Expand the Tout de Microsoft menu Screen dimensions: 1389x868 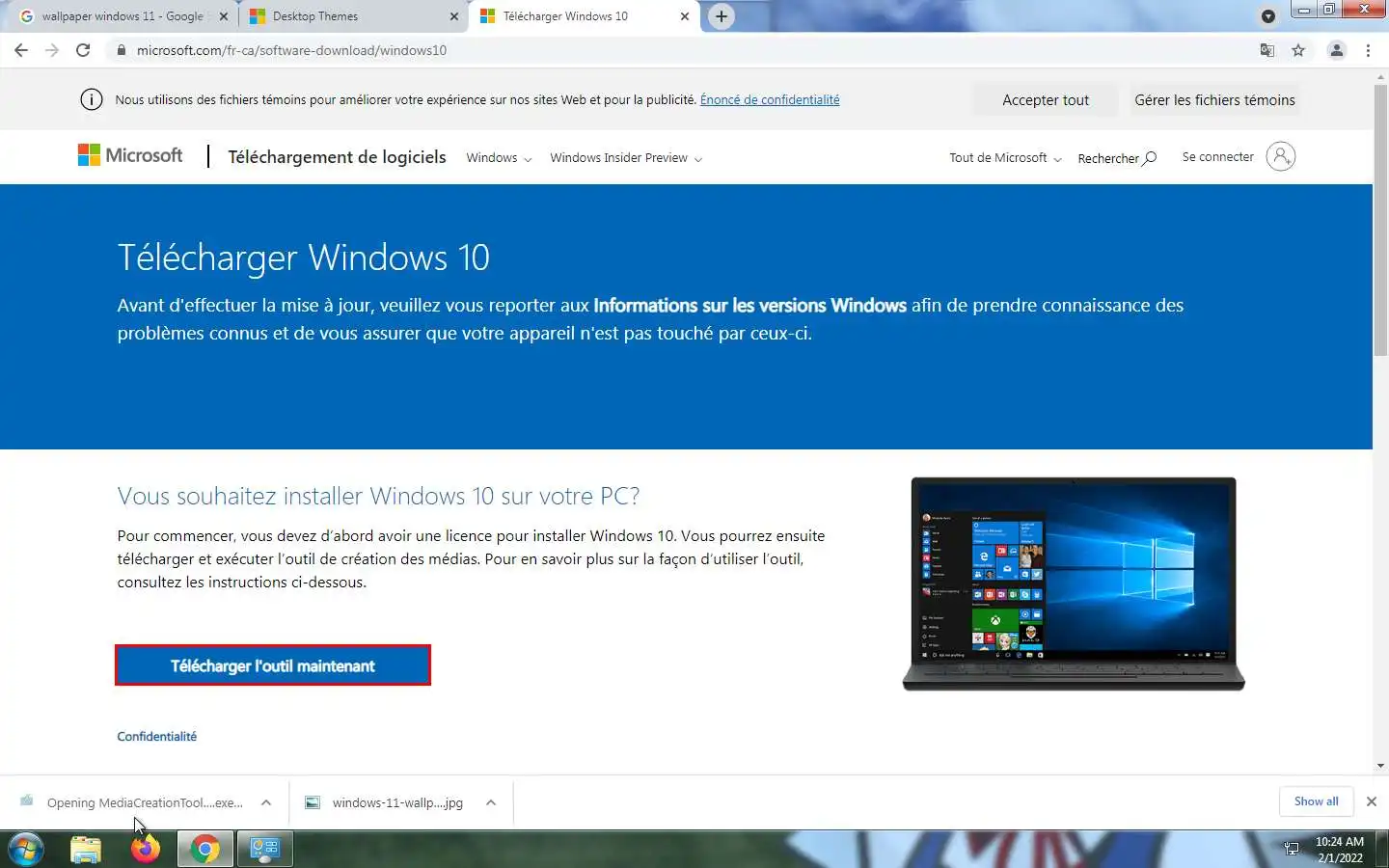pos(1005,157)
